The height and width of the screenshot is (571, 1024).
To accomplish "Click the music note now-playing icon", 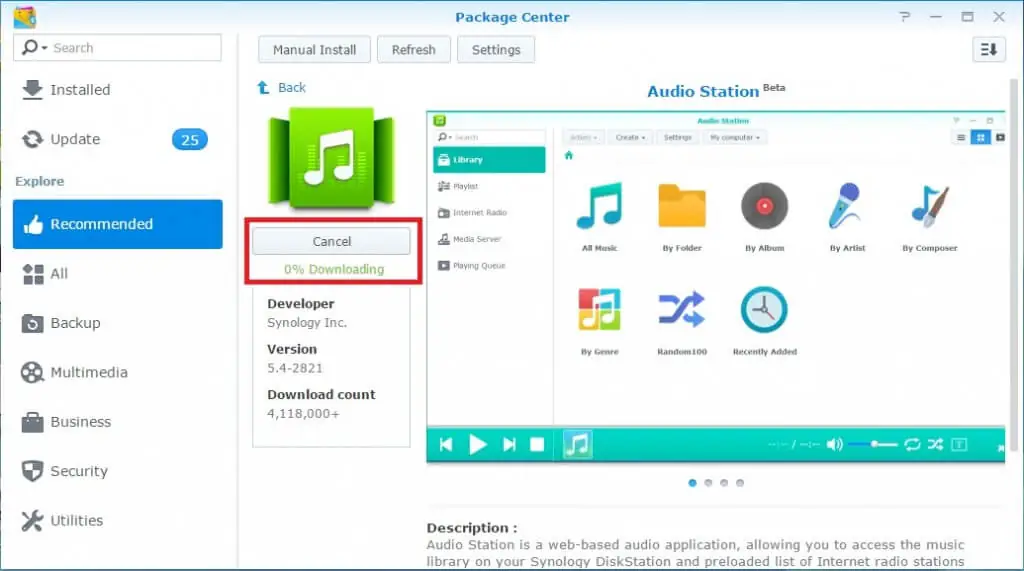I will [577, 445].
